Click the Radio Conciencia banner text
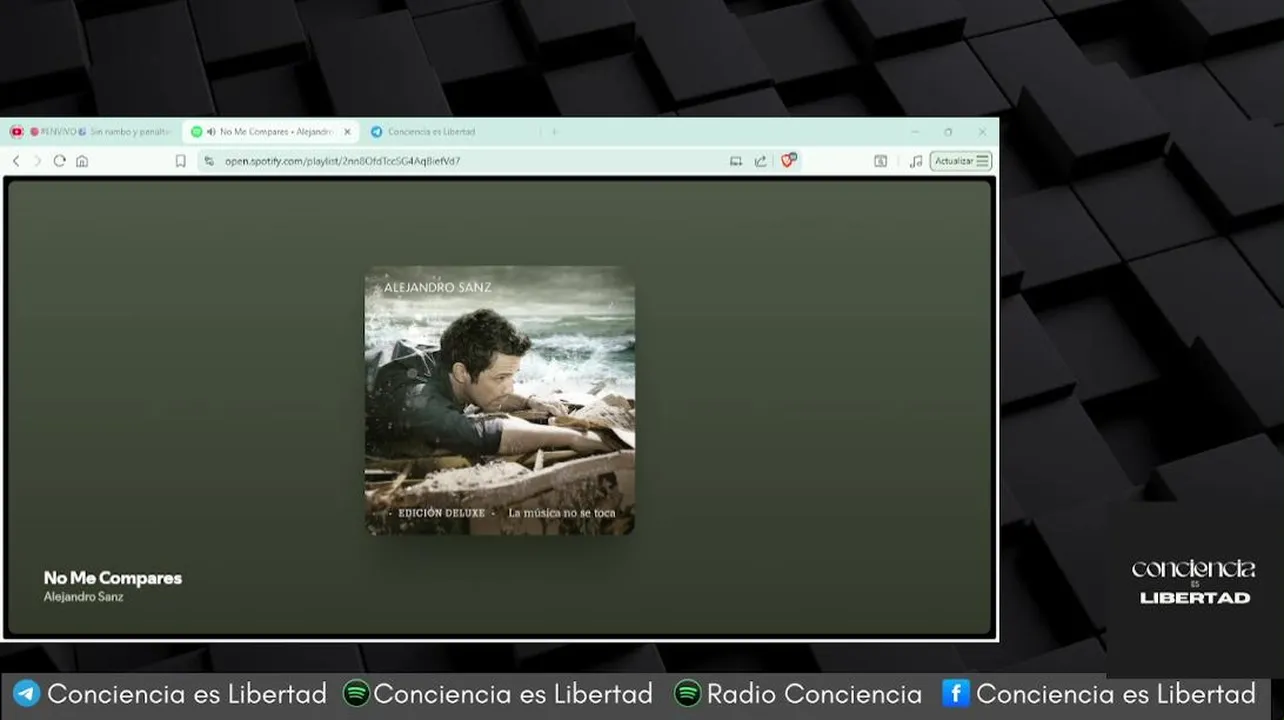 point(814,694)
